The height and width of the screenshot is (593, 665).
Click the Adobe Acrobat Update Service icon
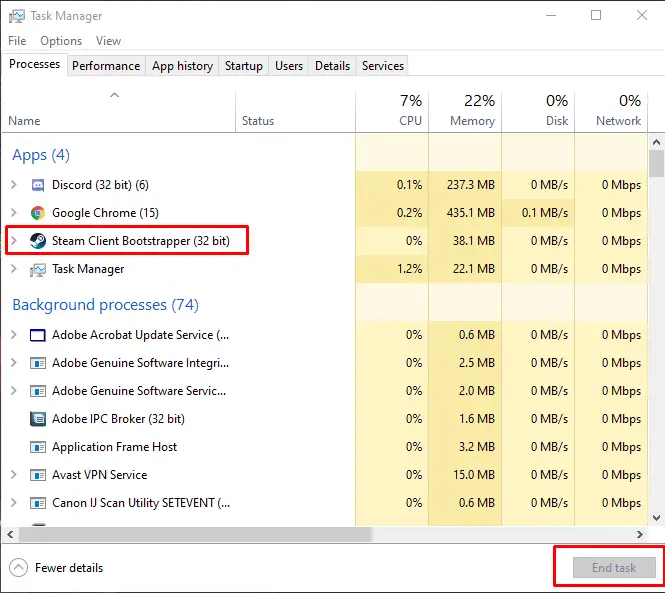[38, 335]
